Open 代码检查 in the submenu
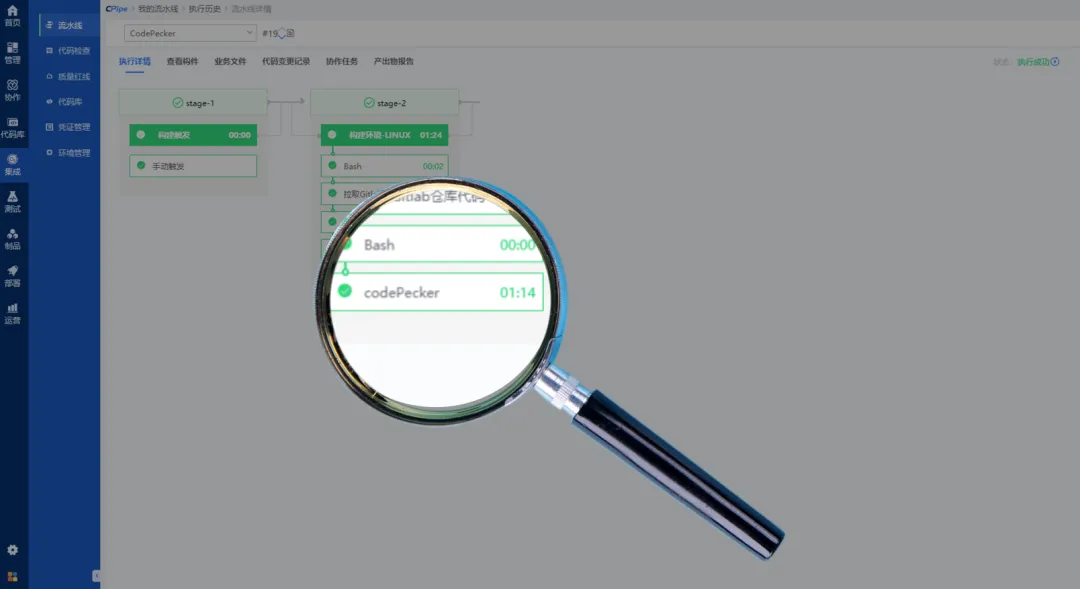This screenshot has height=589, width=1080. (x=70, y=51)
